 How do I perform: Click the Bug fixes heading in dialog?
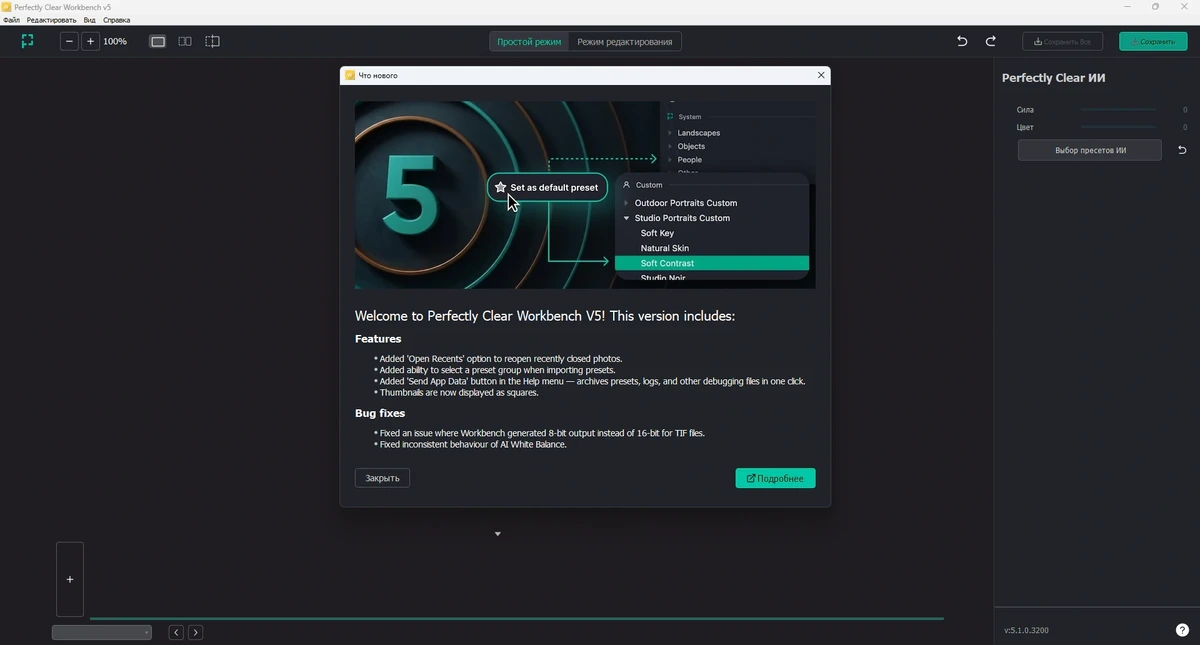(380, 413)
